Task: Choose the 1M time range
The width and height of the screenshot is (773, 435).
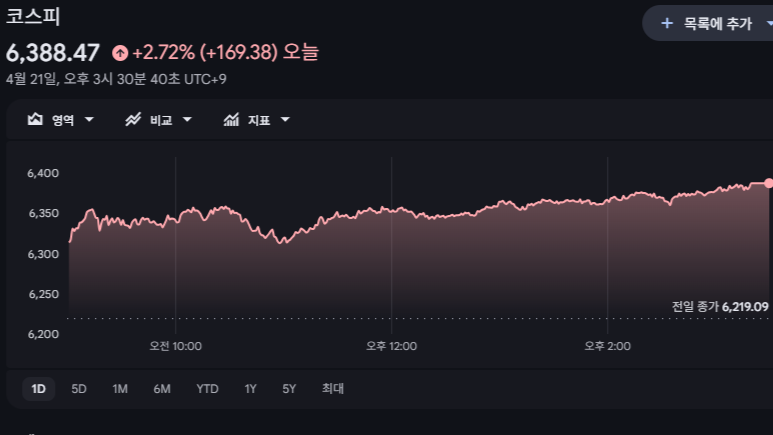Action: (120, 389)
